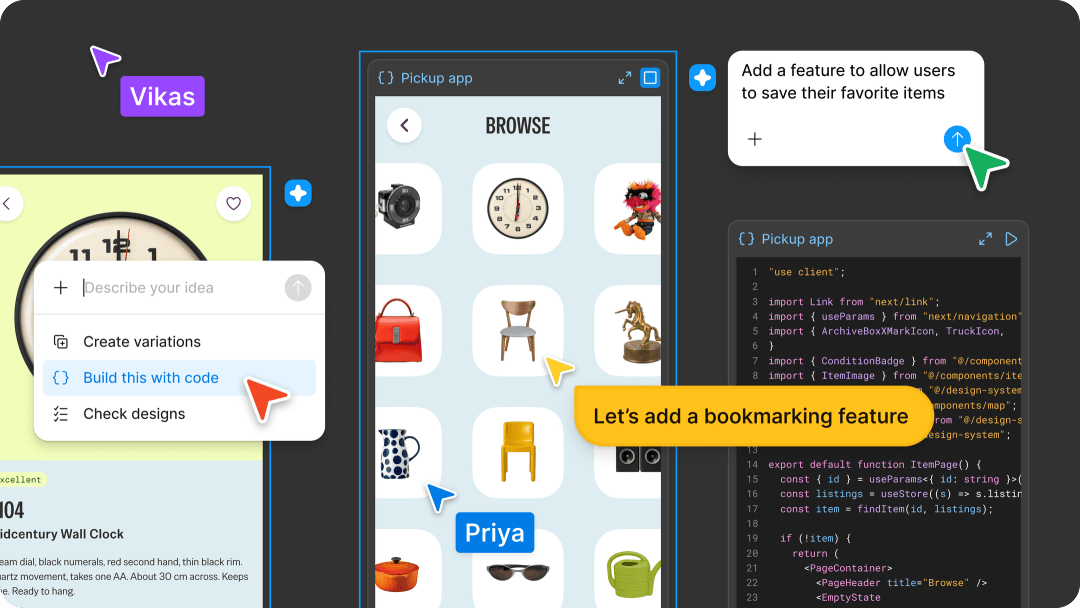This screenshot has height=608, width=1080.
Task: Open the red puppet toy item
Action: pyautogui.click(x=627, y=209)
